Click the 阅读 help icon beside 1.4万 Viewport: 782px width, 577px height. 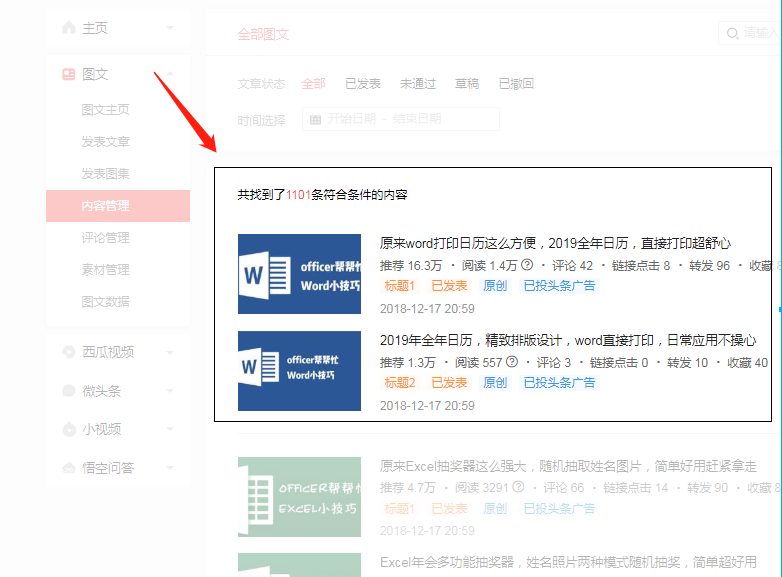(527, 265)
